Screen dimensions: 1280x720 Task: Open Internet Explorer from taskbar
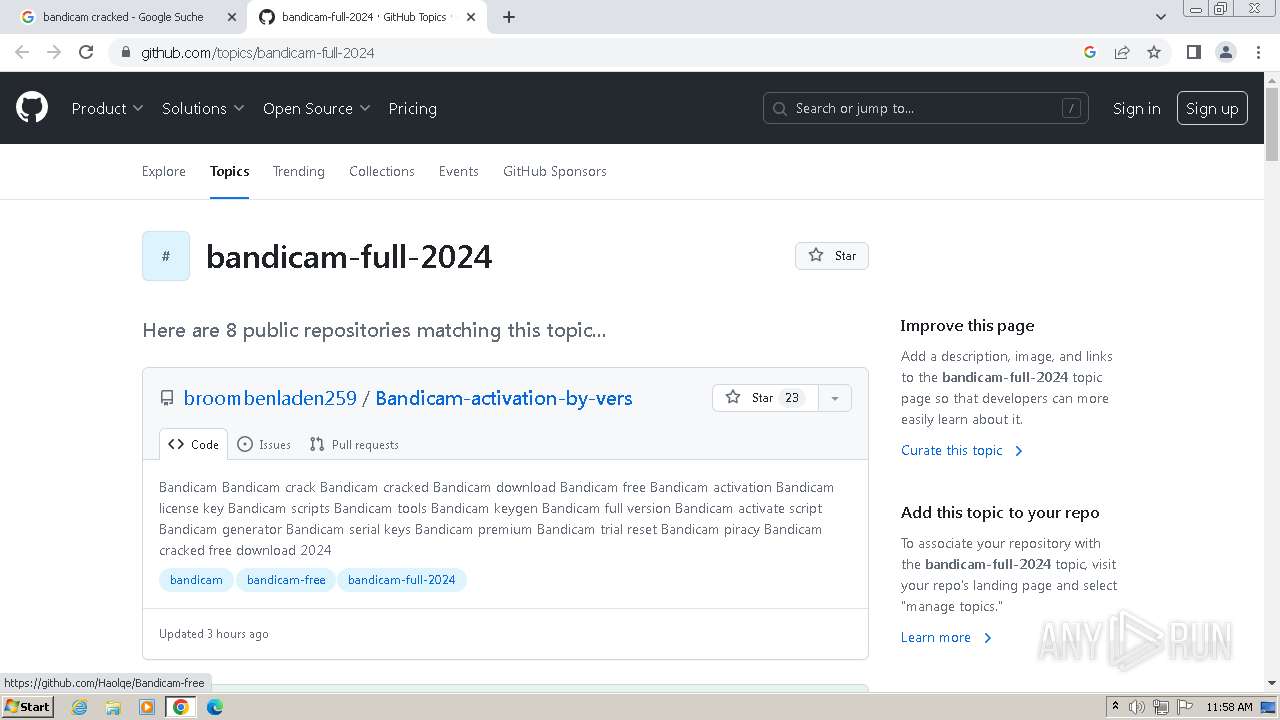coord(80,707)
